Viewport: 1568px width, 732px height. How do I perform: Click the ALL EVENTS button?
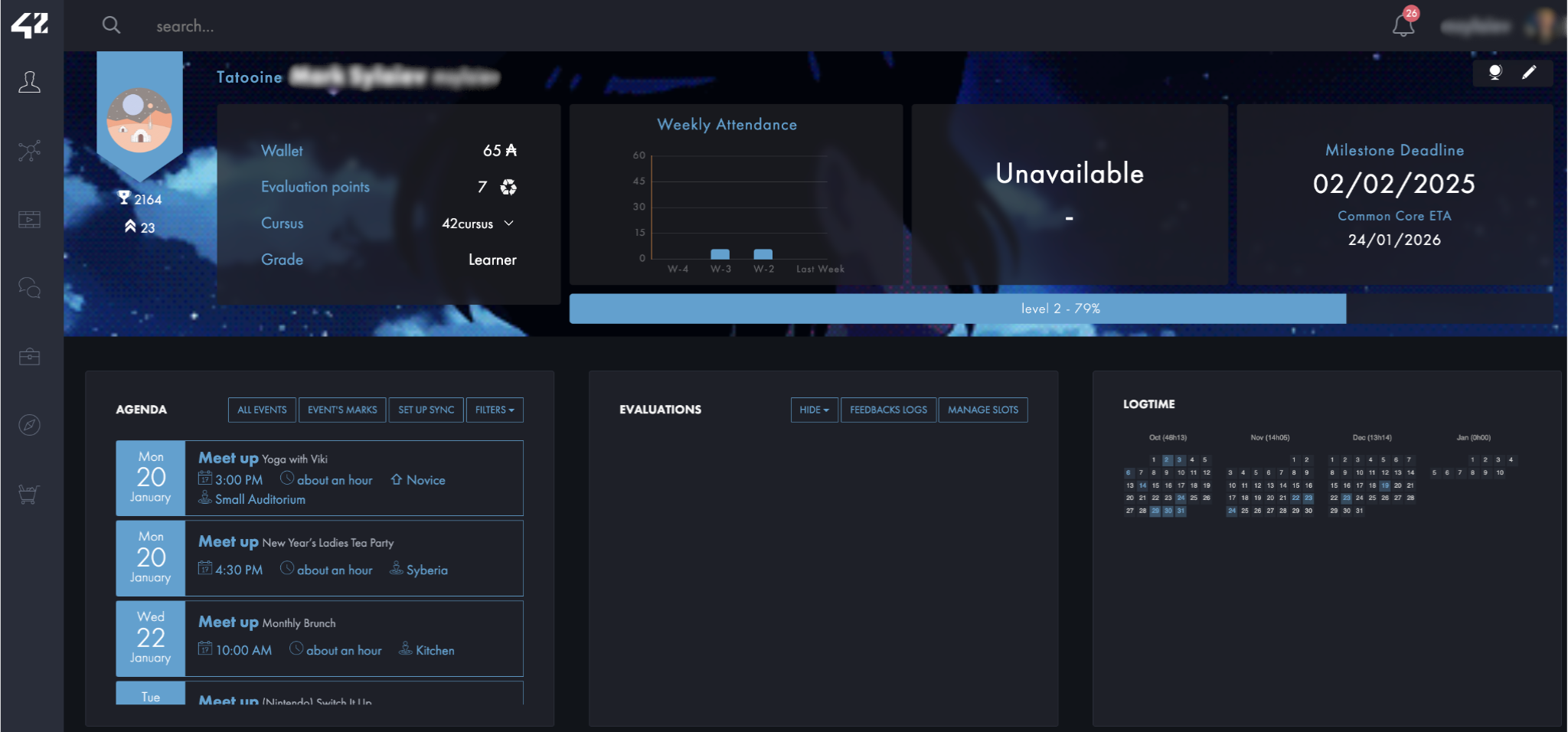262,410
